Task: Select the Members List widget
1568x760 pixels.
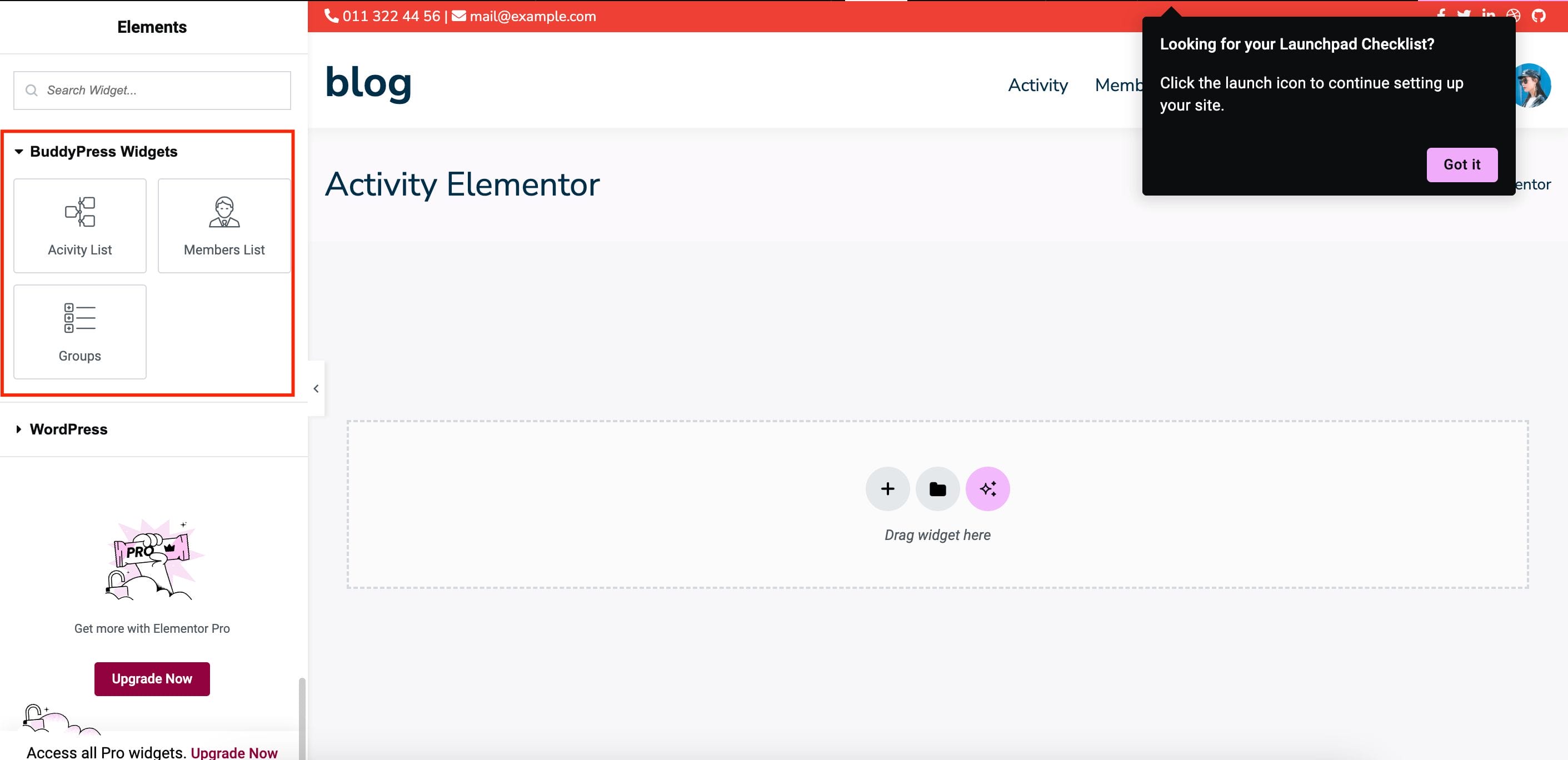Action: [x=224, y=225]
